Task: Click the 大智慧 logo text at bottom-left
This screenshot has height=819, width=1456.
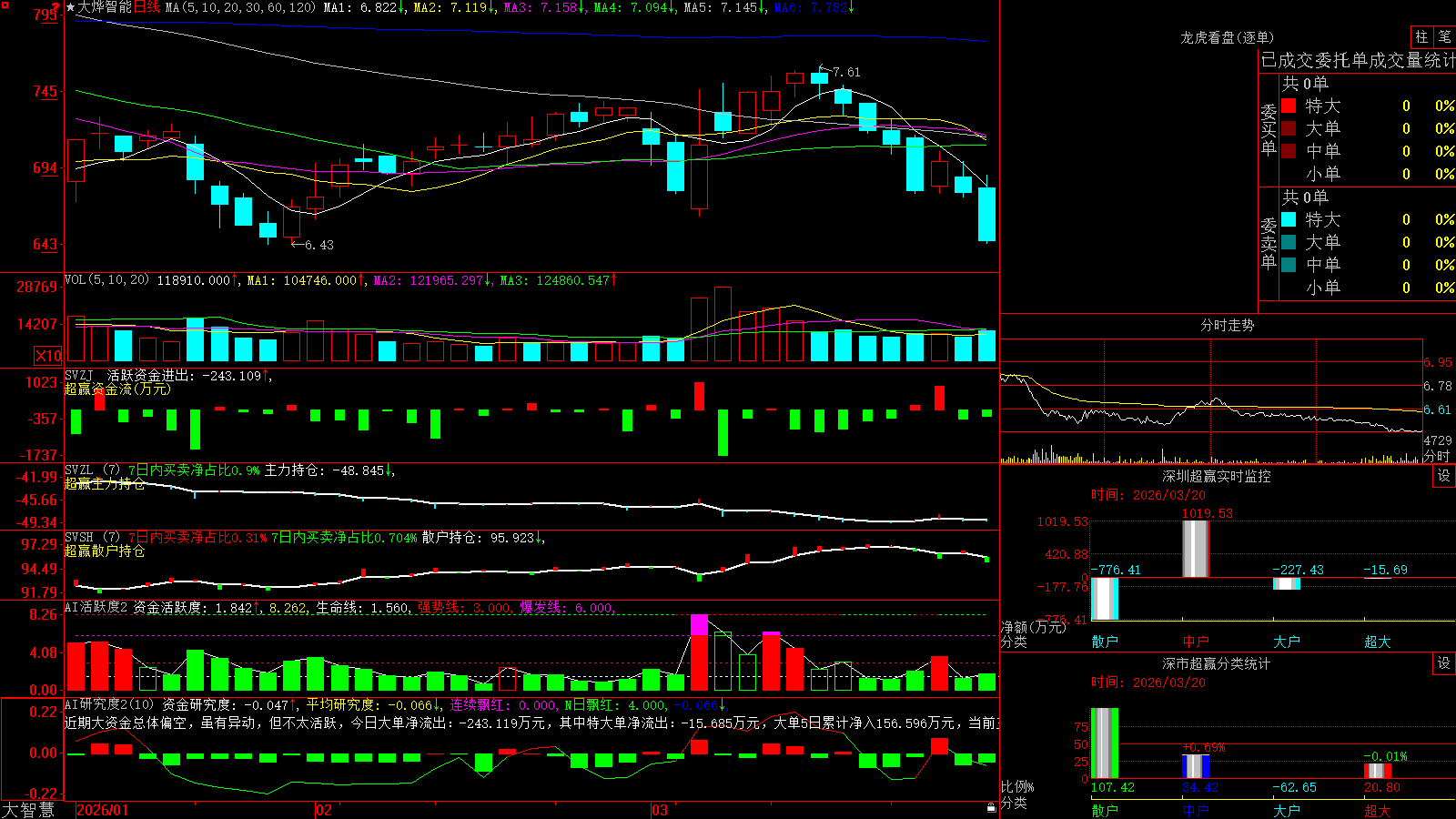Action: (x=28, y=810)
